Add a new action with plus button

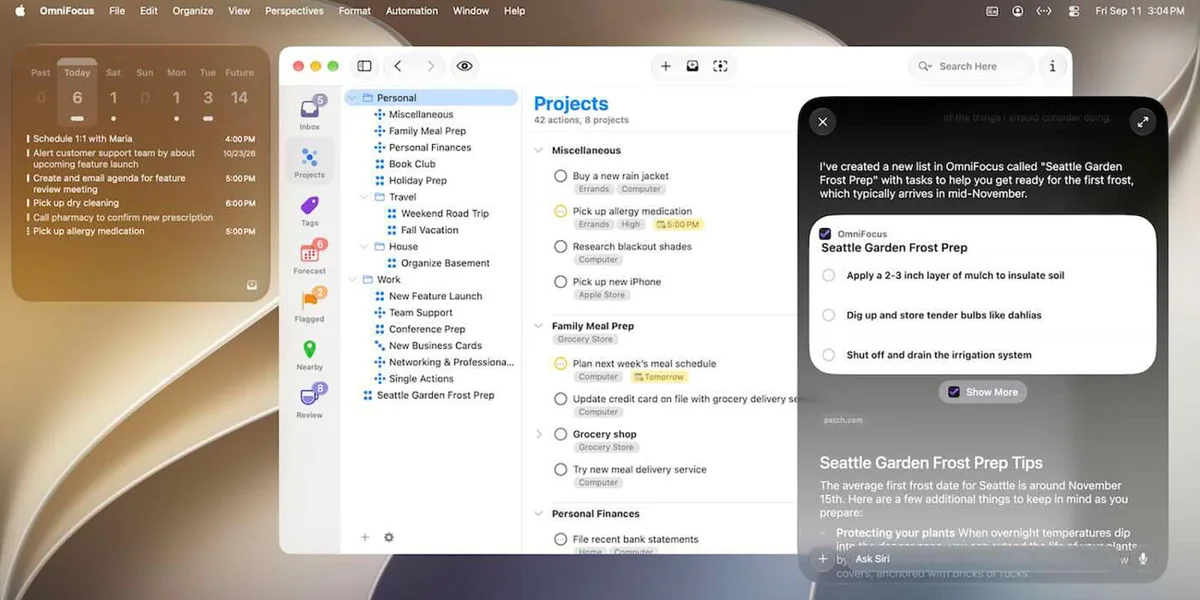pyautogui.click(x=666, y=66)
